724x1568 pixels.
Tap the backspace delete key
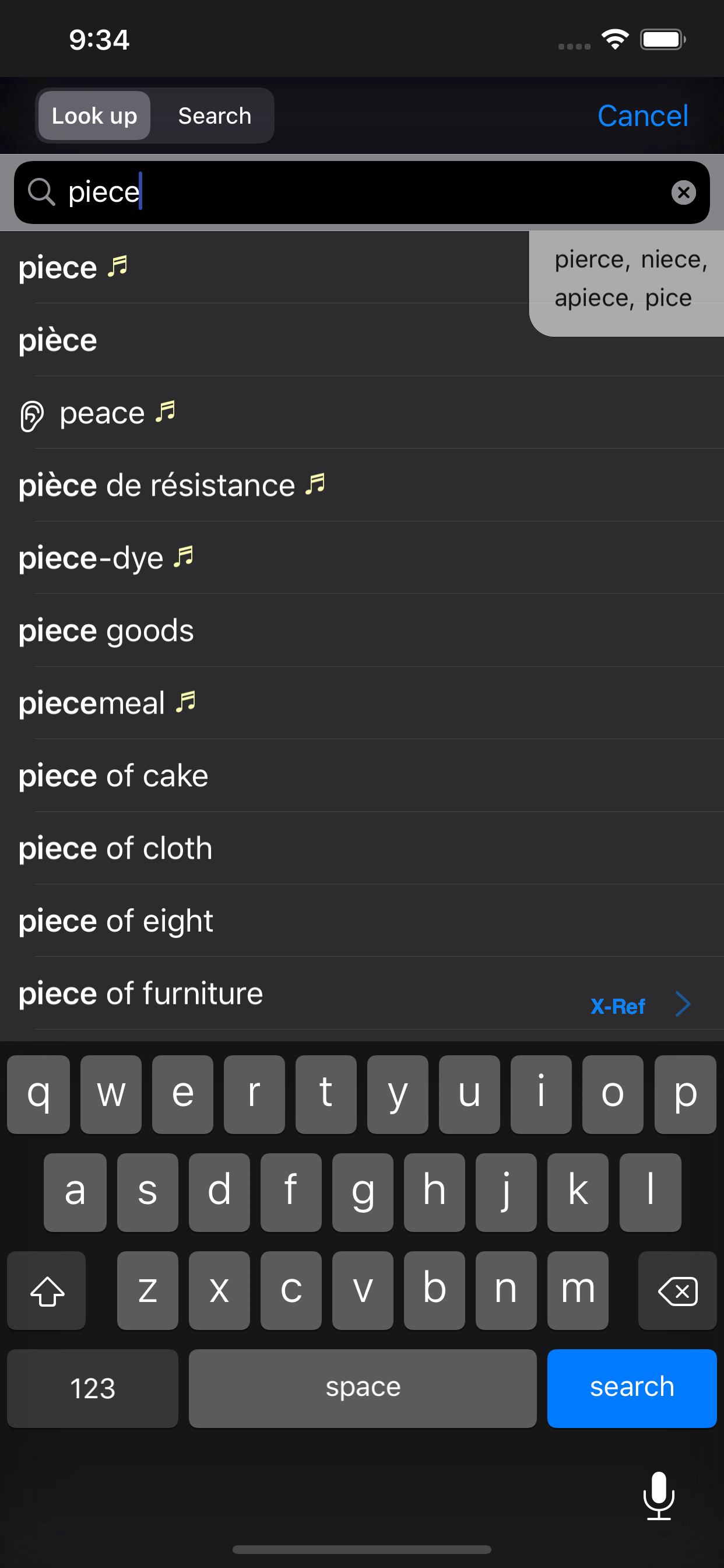pos(677,1290)
